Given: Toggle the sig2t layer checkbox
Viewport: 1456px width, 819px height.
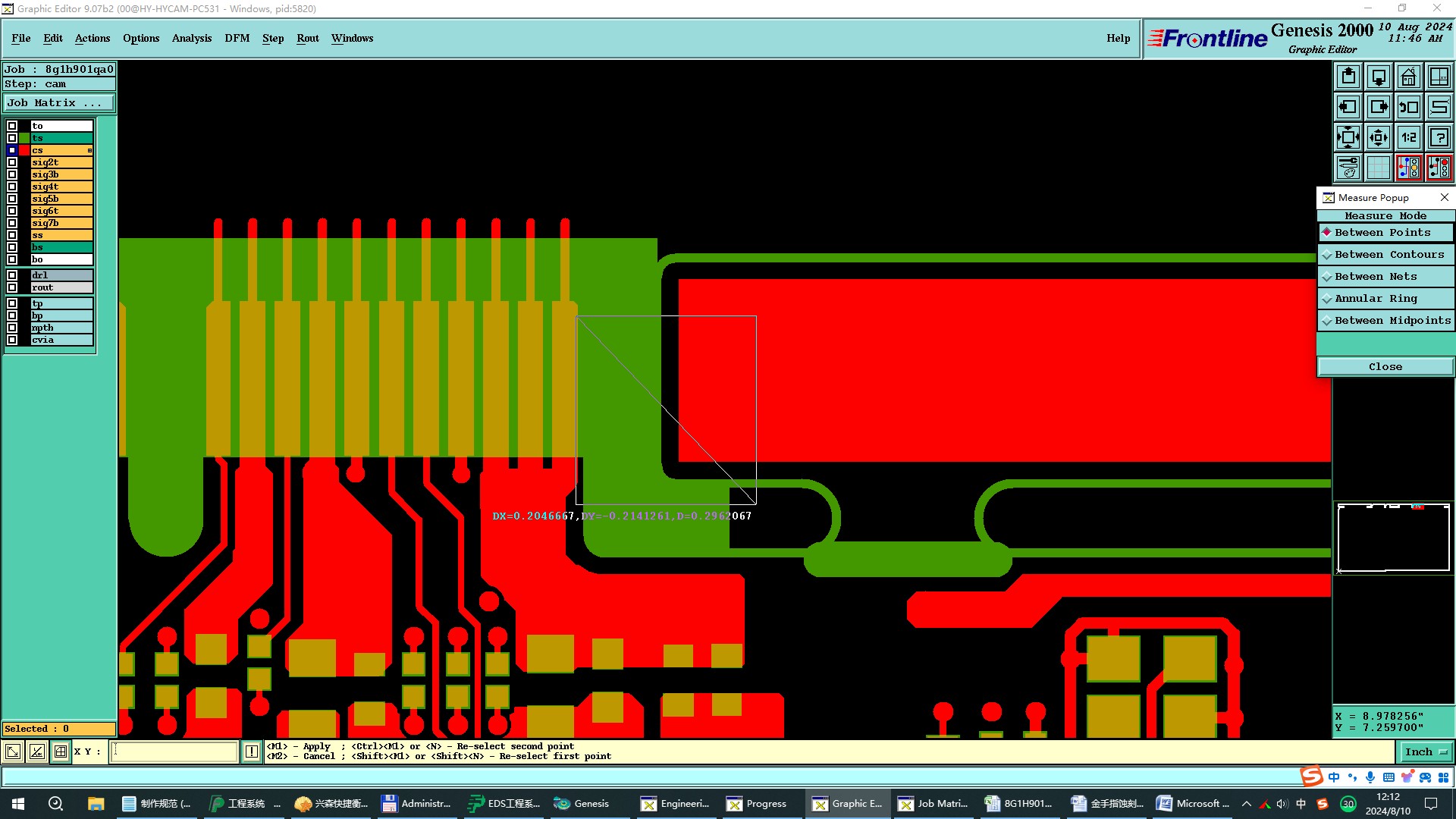Looking at the screenshot, I should 12,162.
